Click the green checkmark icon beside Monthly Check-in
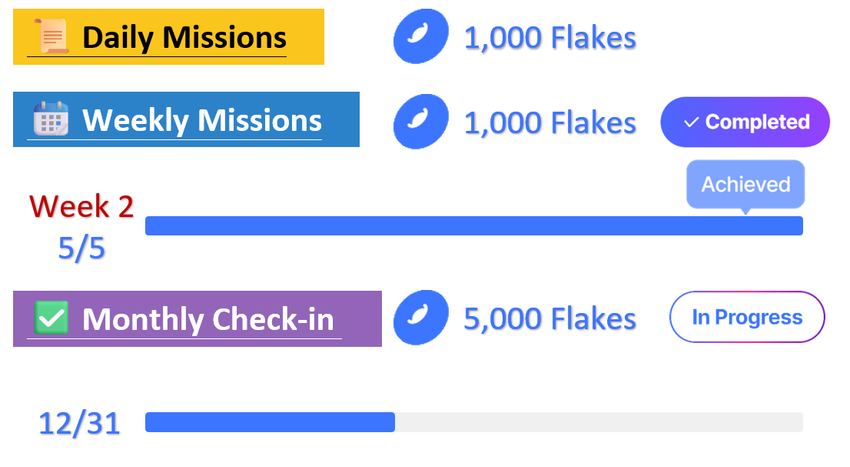 51,319
